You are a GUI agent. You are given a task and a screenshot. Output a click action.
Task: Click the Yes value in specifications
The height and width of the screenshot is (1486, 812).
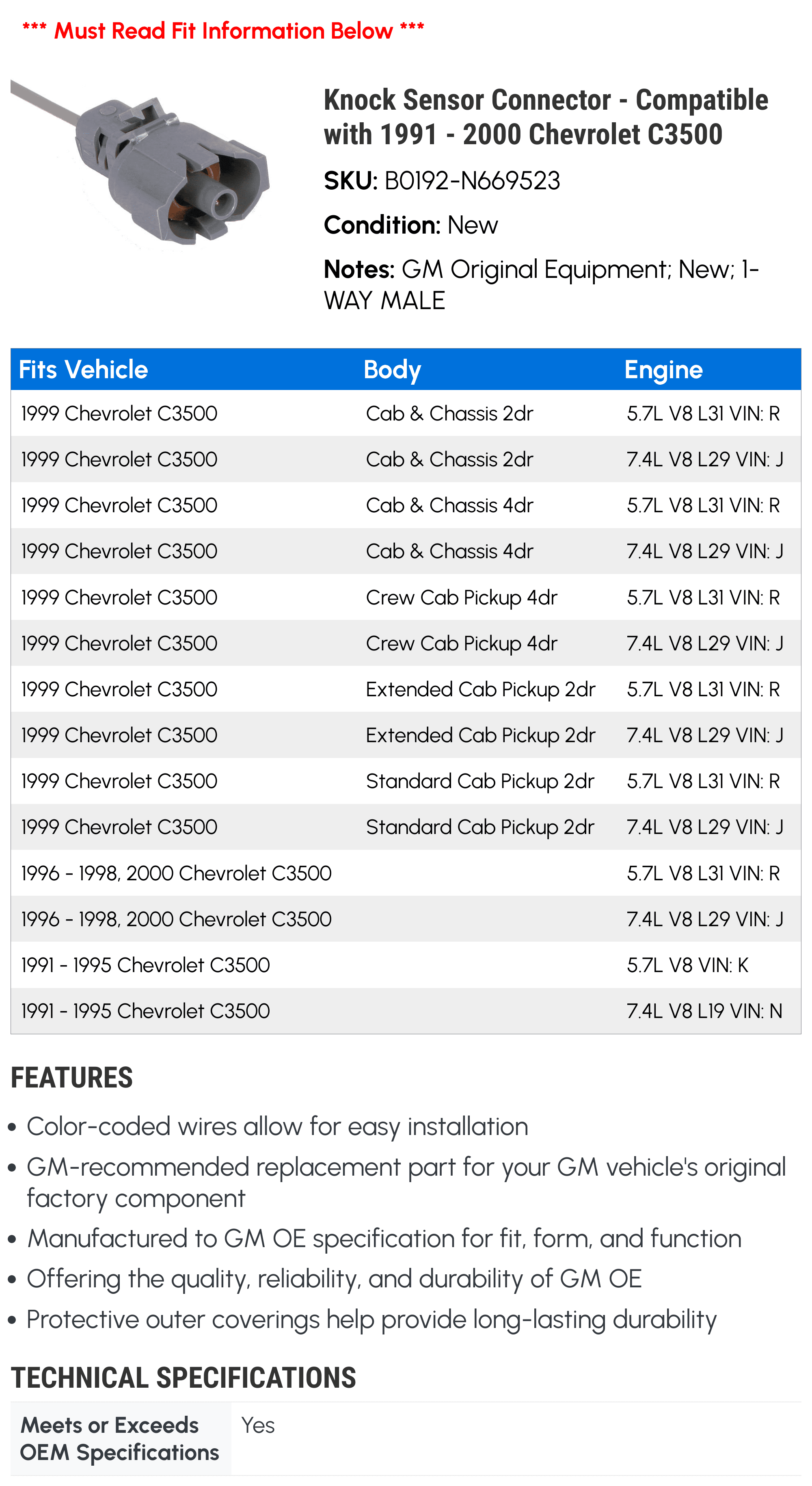[258, 1425]
